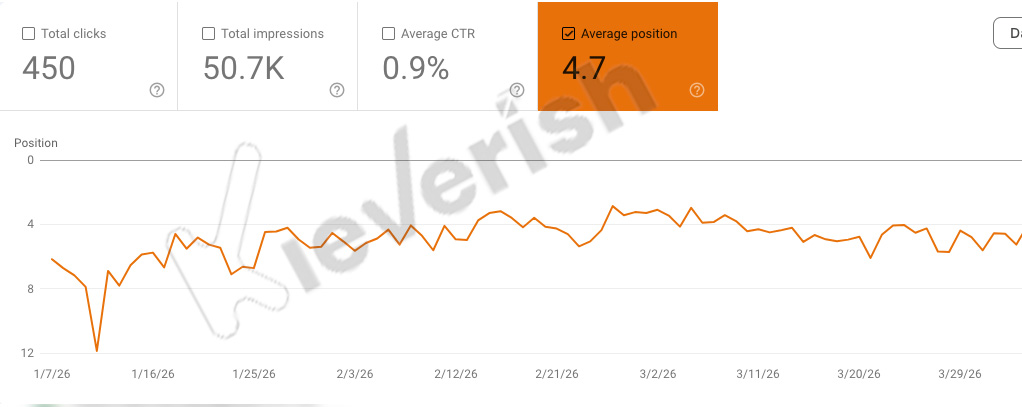Image resolution: width=1022 pixels, height=407 pixels.
Task: Enable the Total impressions checkbox
Action: (x=209, y=34)
